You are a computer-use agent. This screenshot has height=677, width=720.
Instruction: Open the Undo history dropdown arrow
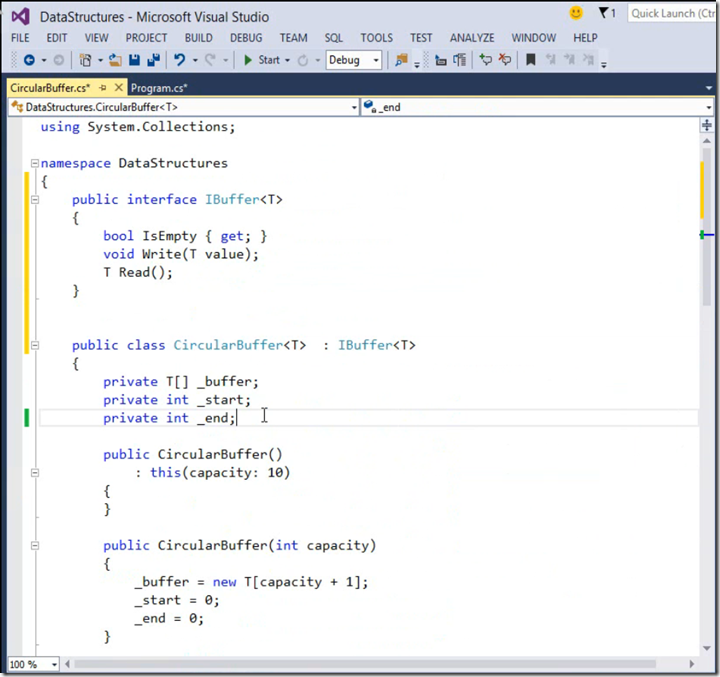[195, 61]
